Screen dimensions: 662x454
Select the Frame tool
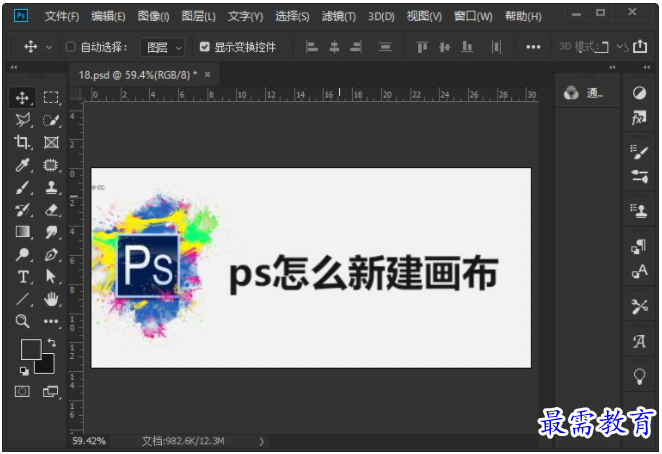pyautogui.click(x=51, y=142)
